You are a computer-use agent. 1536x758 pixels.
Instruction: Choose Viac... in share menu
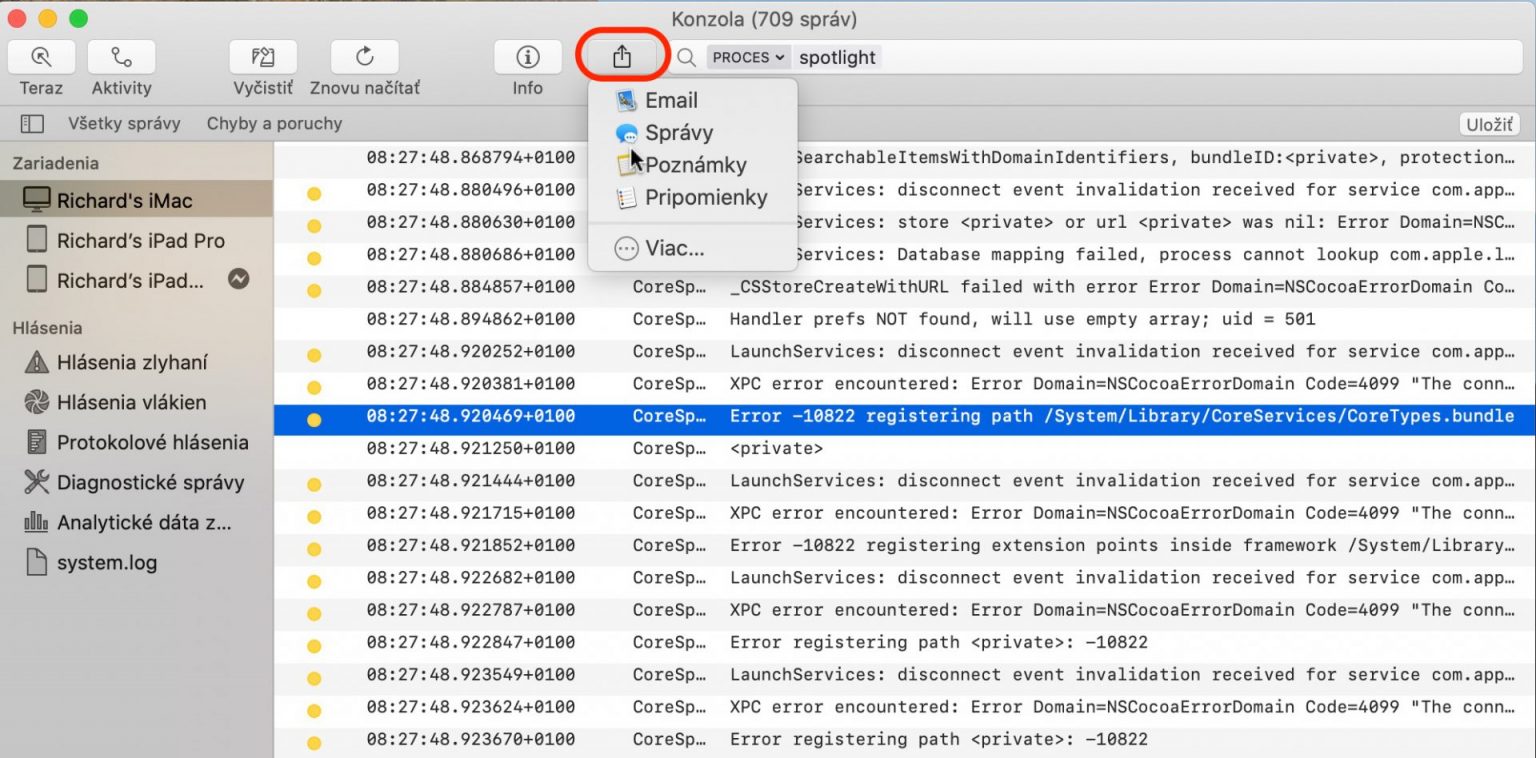pos(693,249)
